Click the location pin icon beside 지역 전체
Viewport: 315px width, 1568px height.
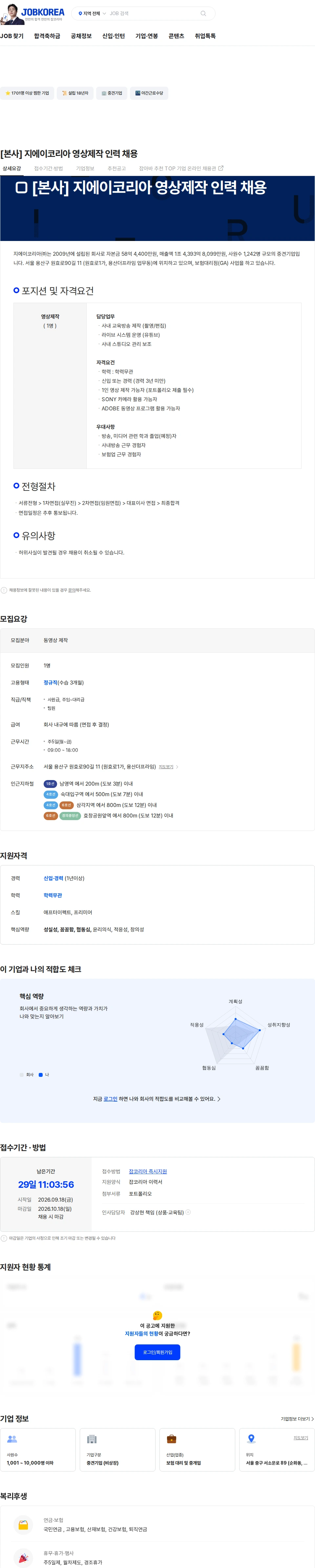tap(80, 13)
